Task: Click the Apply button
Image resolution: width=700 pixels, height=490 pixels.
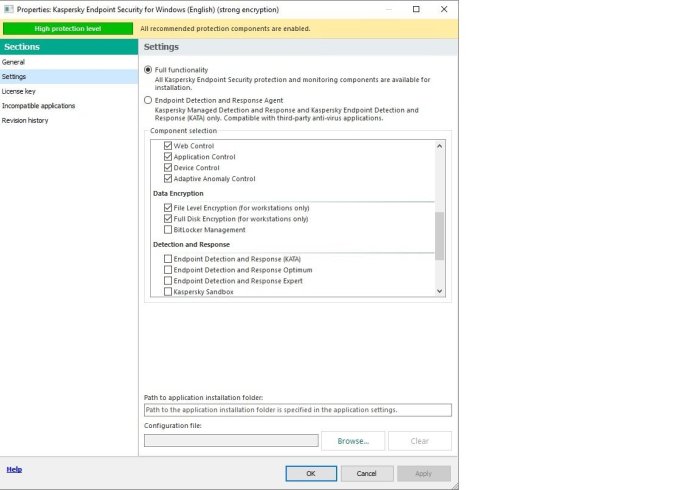Action: click(x=424, y=473)
